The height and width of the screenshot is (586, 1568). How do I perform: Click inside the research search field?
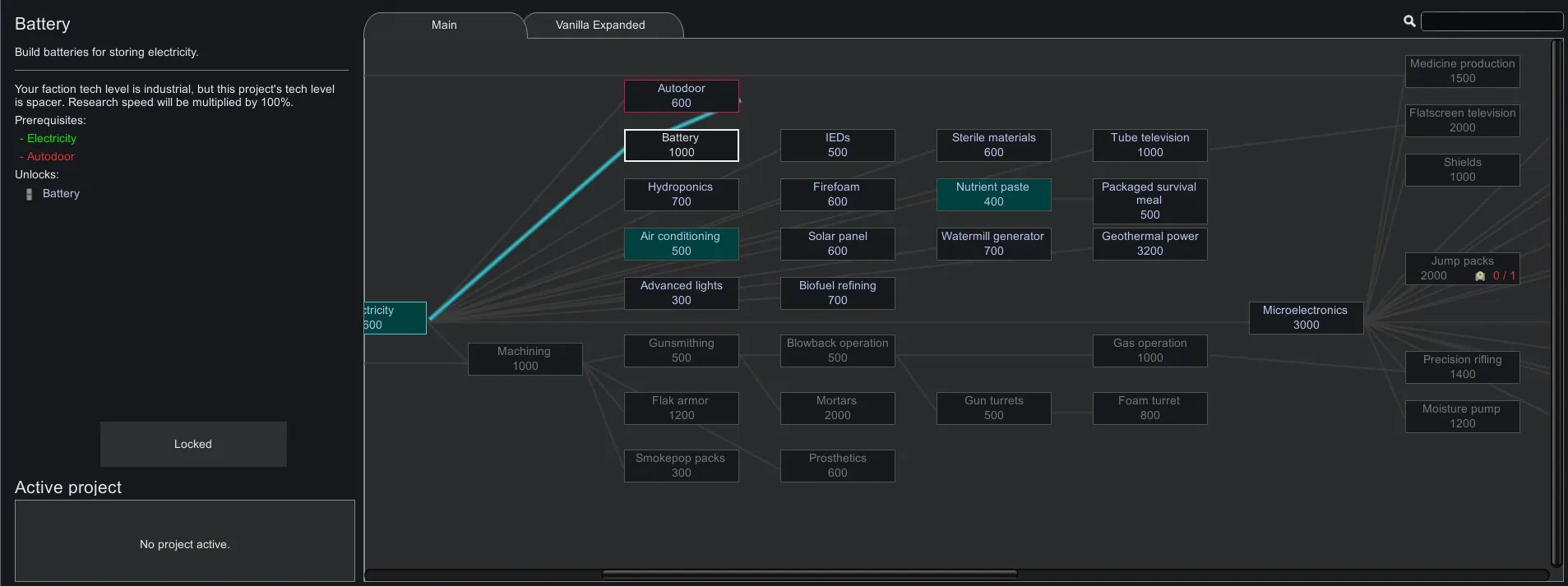point(1491,21)
